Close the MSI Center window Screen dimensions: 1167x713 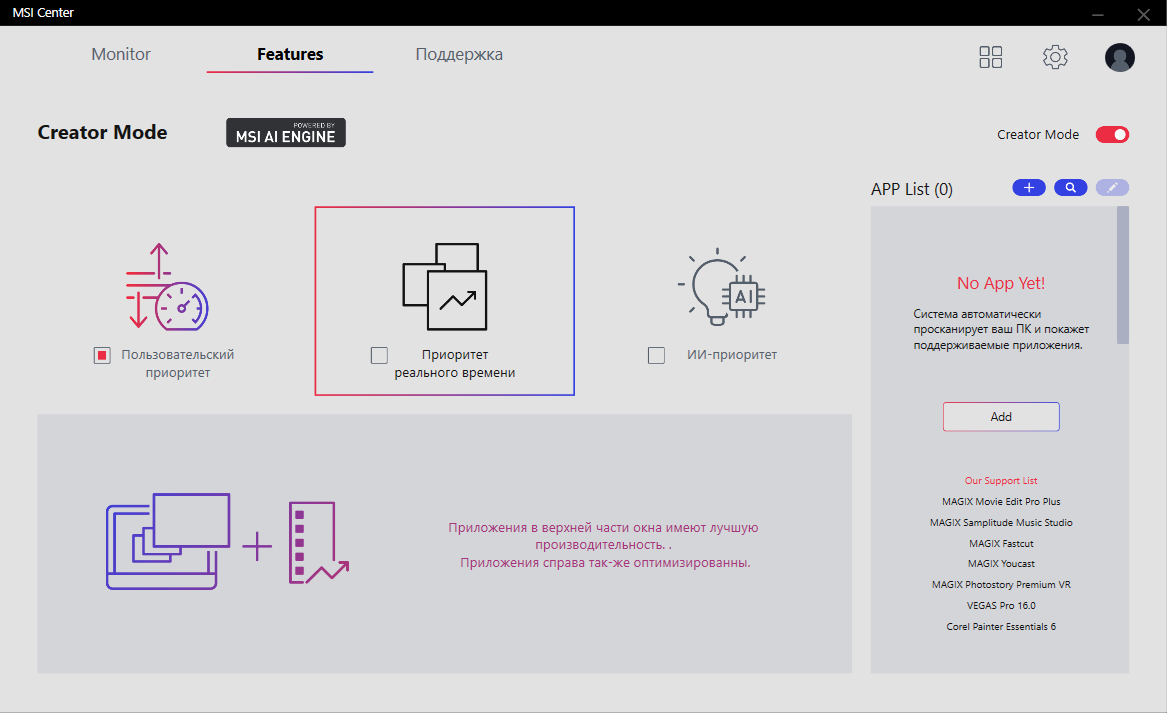(1144, 14)
